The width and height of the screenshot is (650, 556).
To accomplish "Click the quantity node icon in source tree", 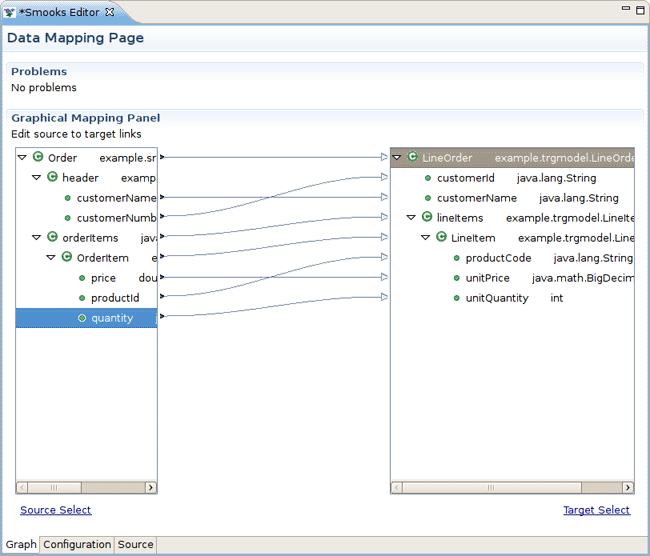I will click(82, 318).
